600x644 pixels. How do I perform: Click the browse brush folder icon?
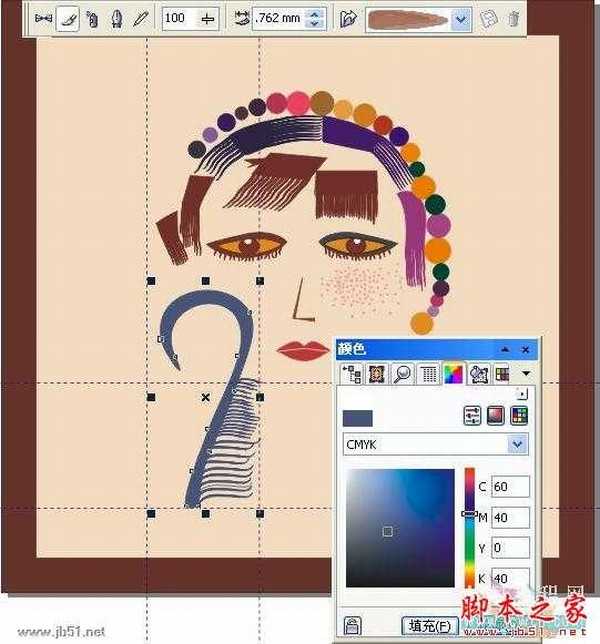click(x=348, y=18)
